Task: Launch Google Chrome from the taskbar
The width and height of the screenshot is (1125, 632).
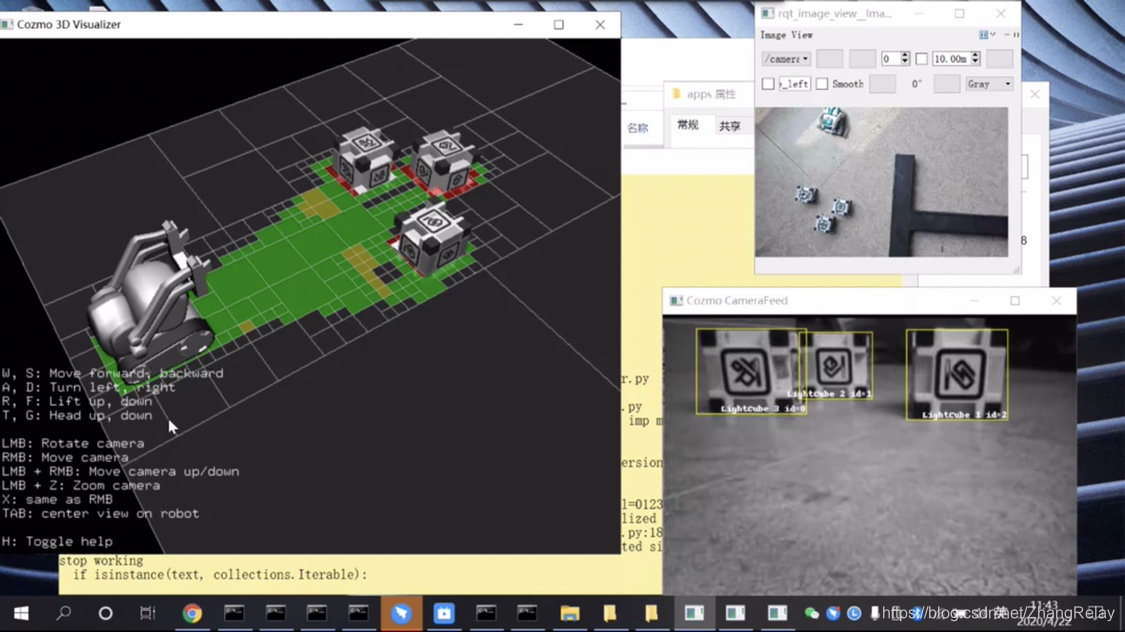Action: click(192, 613)
